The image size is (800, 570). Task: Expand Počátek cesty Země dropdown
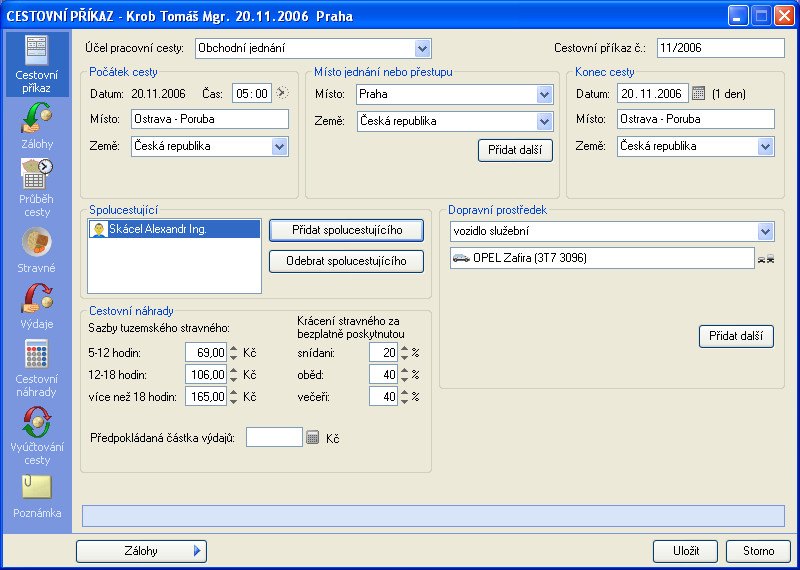(x=279, y=146)
